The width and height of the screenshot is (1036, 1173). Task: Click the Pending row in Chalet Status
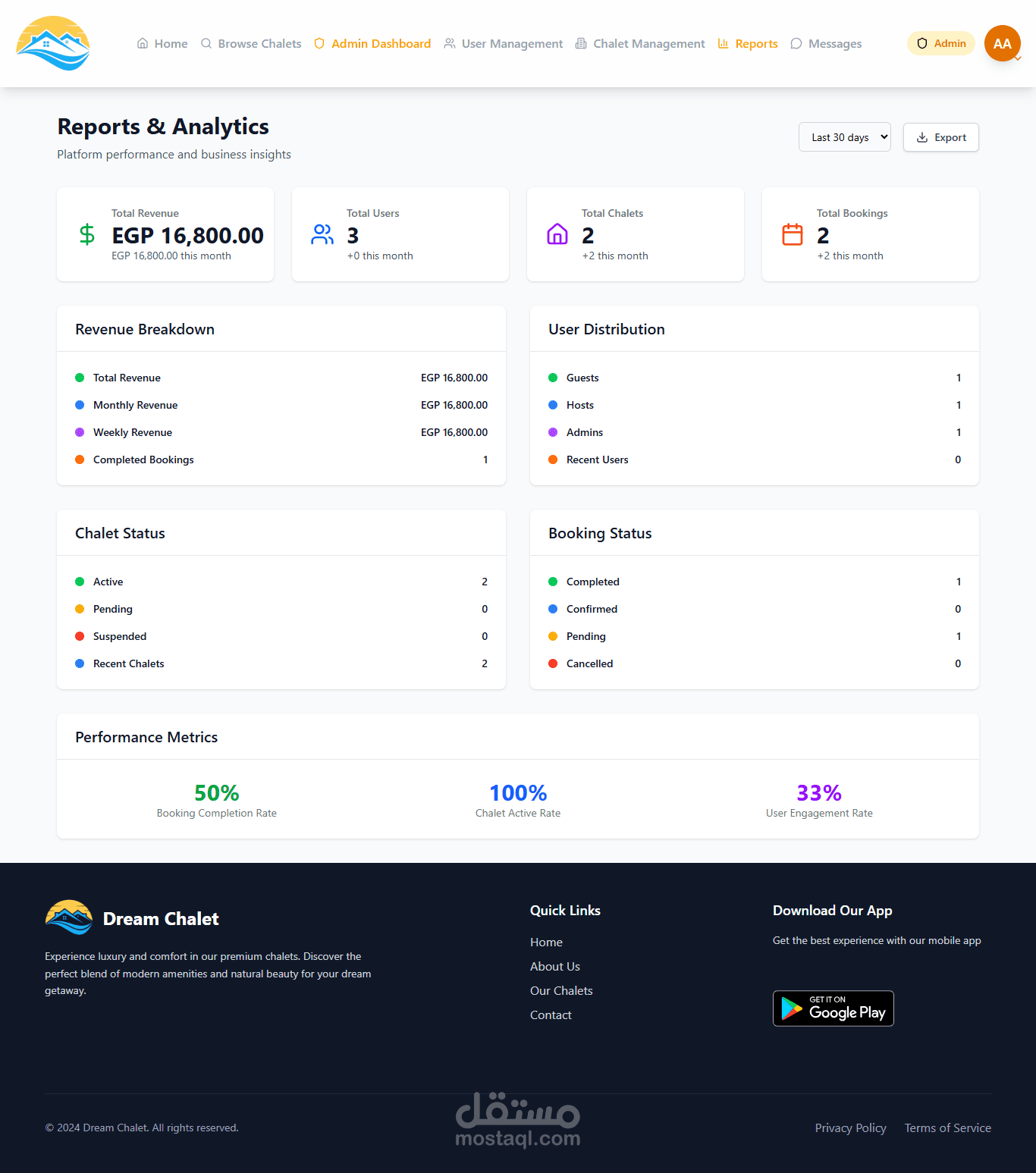point(281,609)
